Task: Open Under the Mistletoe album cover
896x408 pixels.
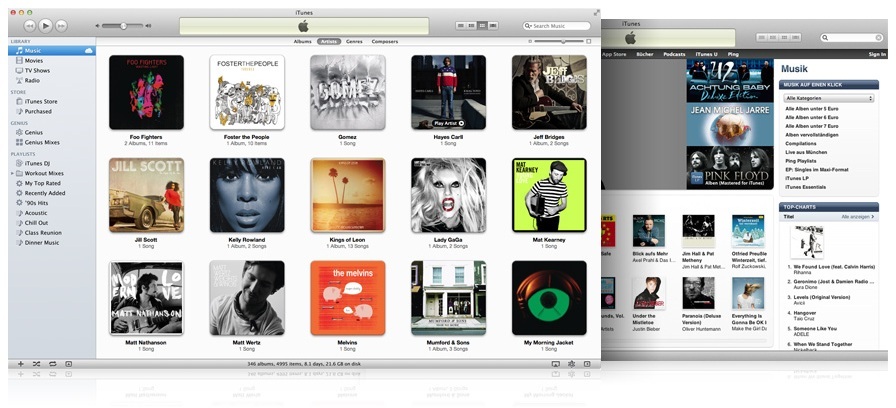Action: [649, 293]
